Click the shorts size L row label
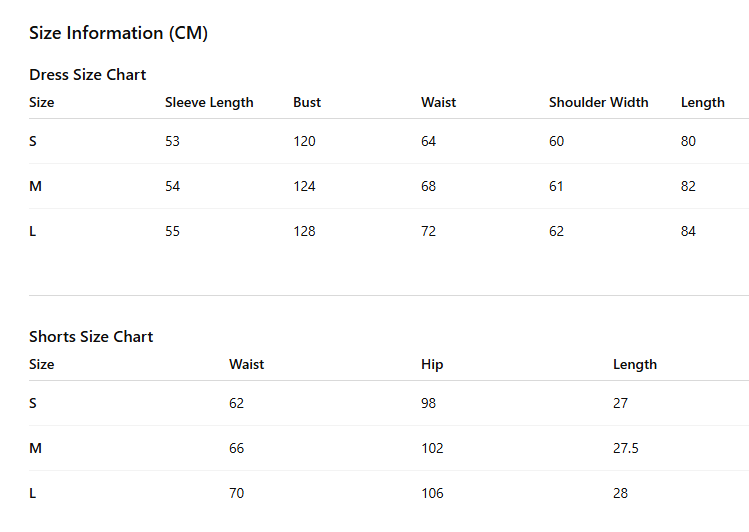The height and width of the screenshot is (532, 749). click(x=32, y=493)
